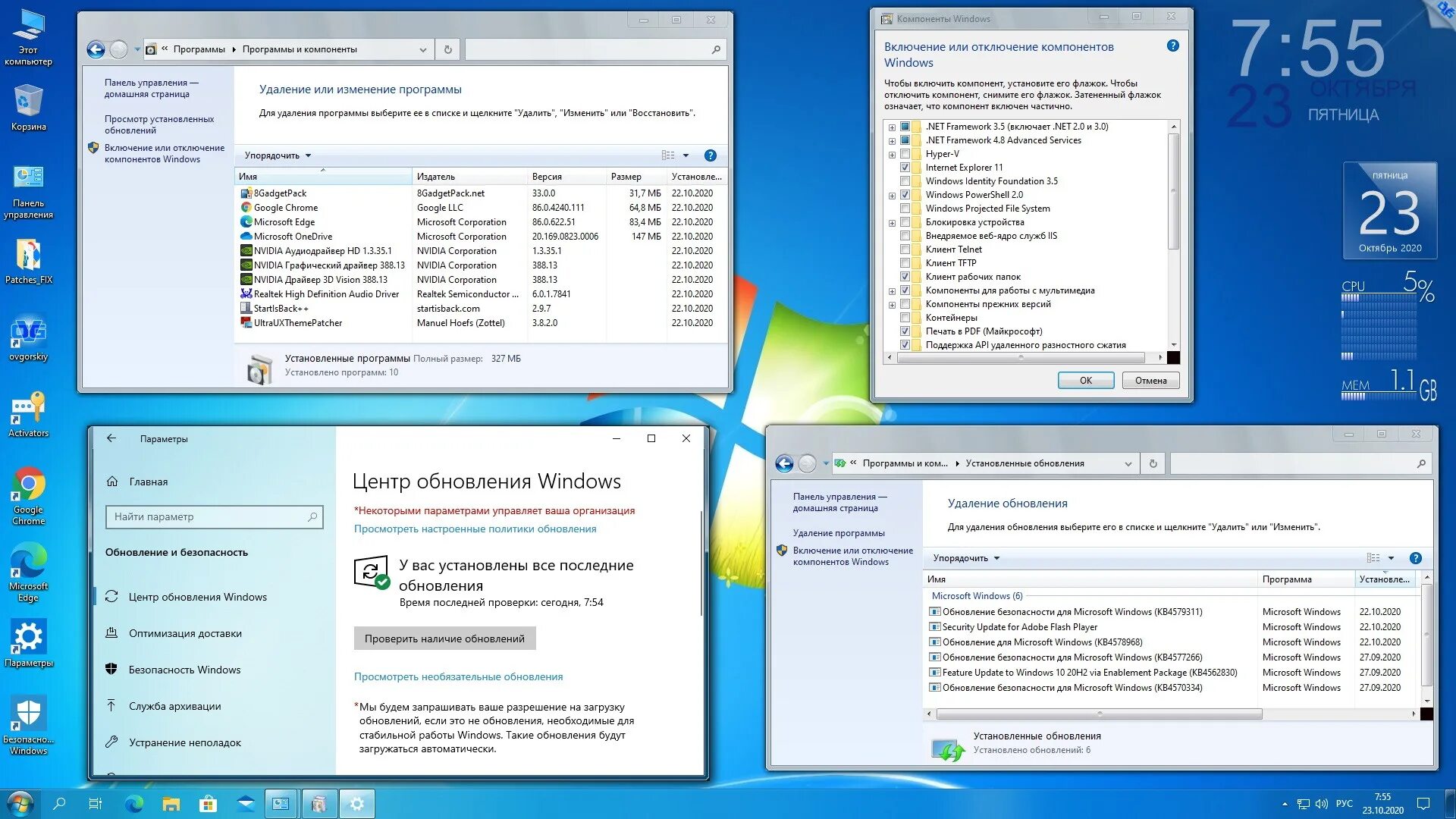Open Microsoft Store from the taskbar

[208, 804]
